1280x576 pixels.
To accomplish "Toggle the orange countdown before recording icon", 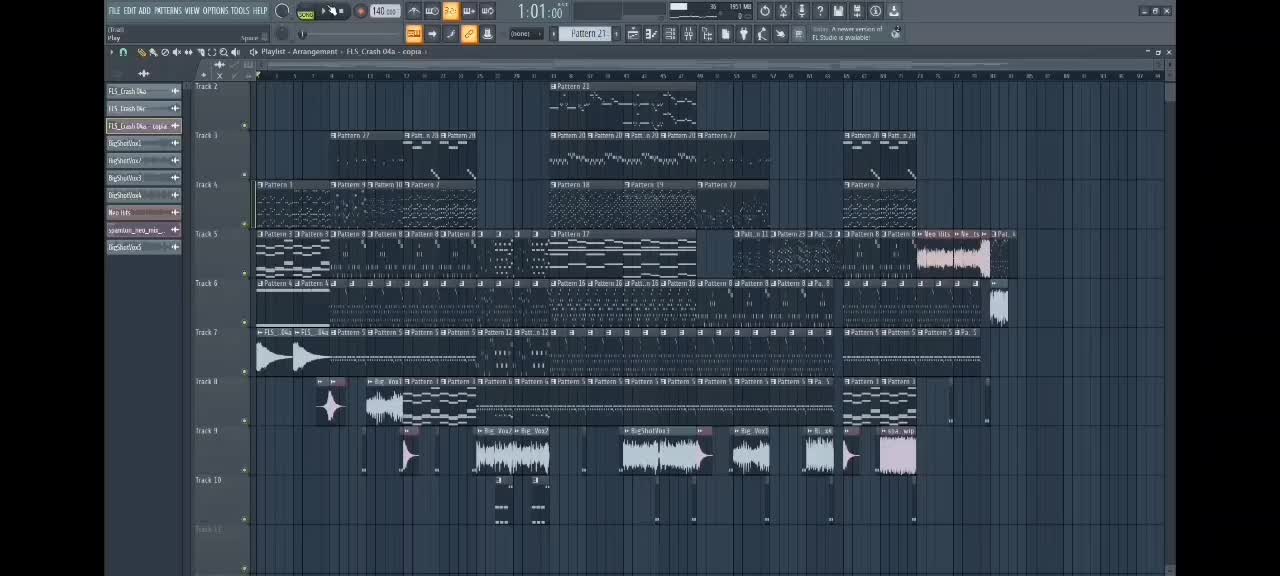I will tap(451, 11).
